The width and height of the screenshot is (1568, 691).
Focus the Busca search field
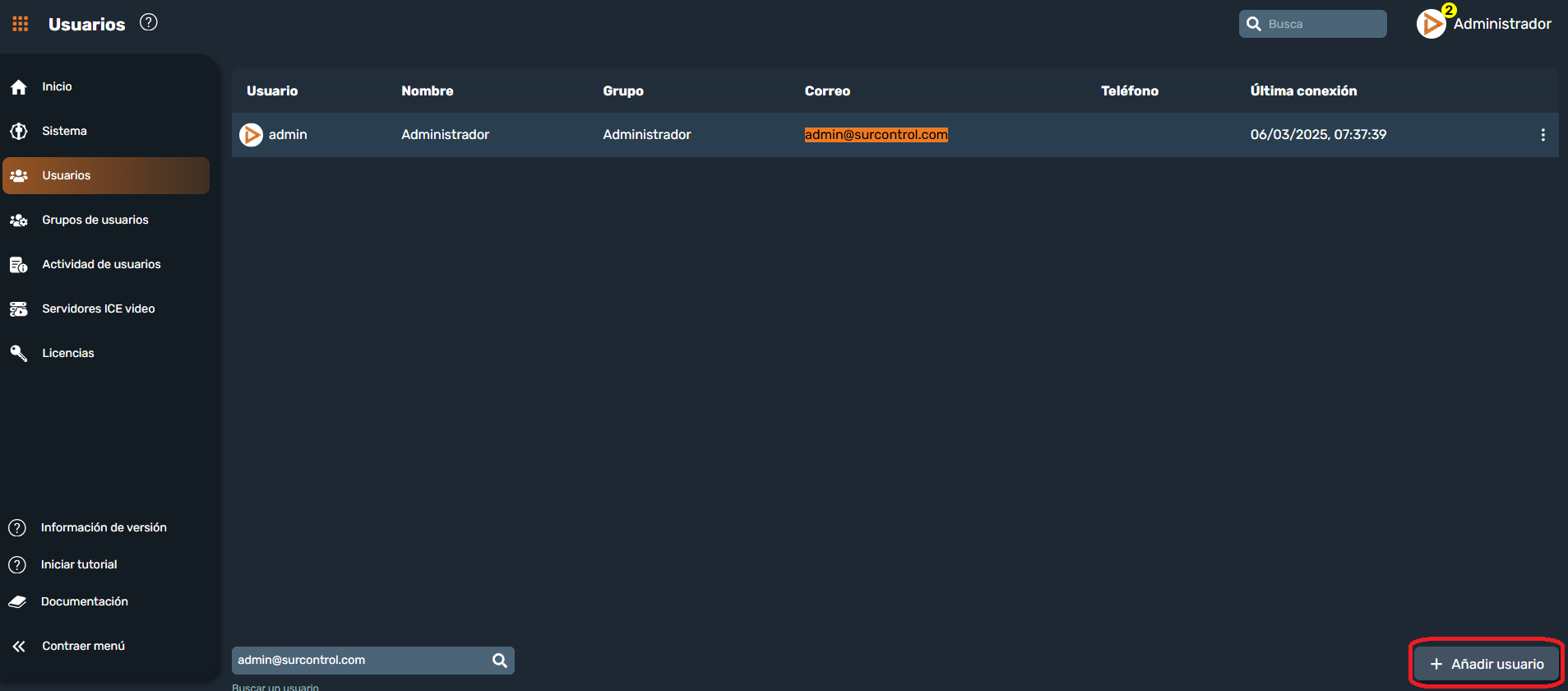tap(1313, 24)
